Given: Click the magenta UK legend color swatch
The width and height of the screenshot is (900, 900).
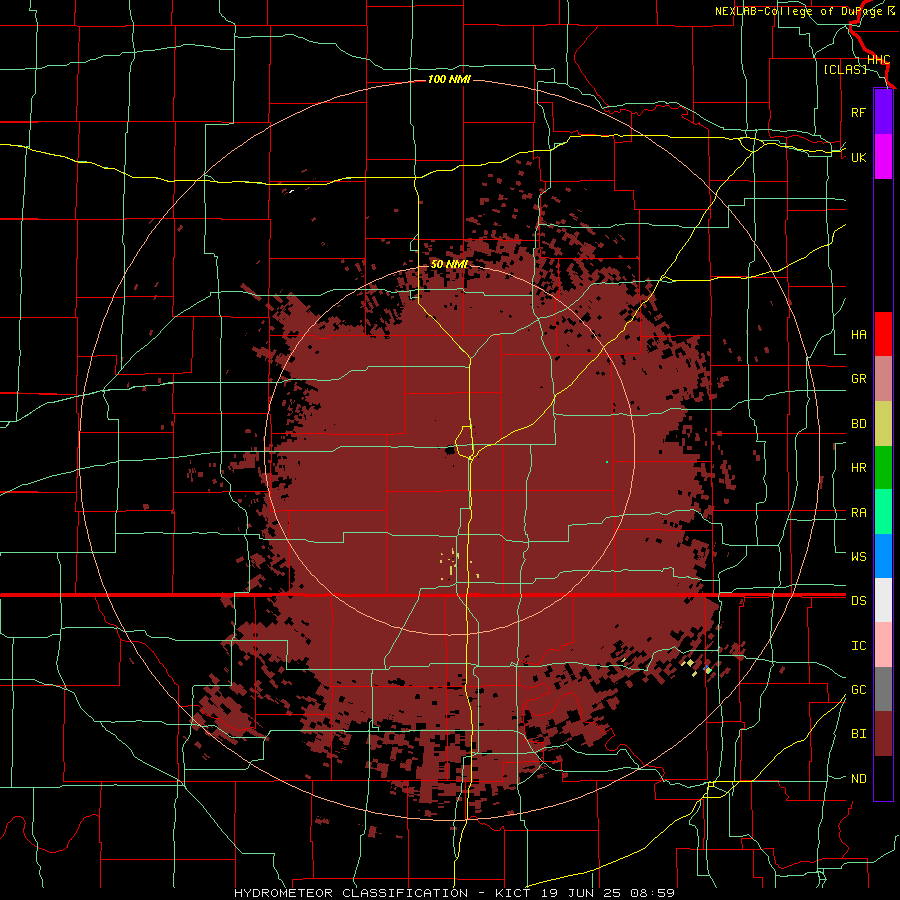Looking at the screenshot, I should (883, 157).
